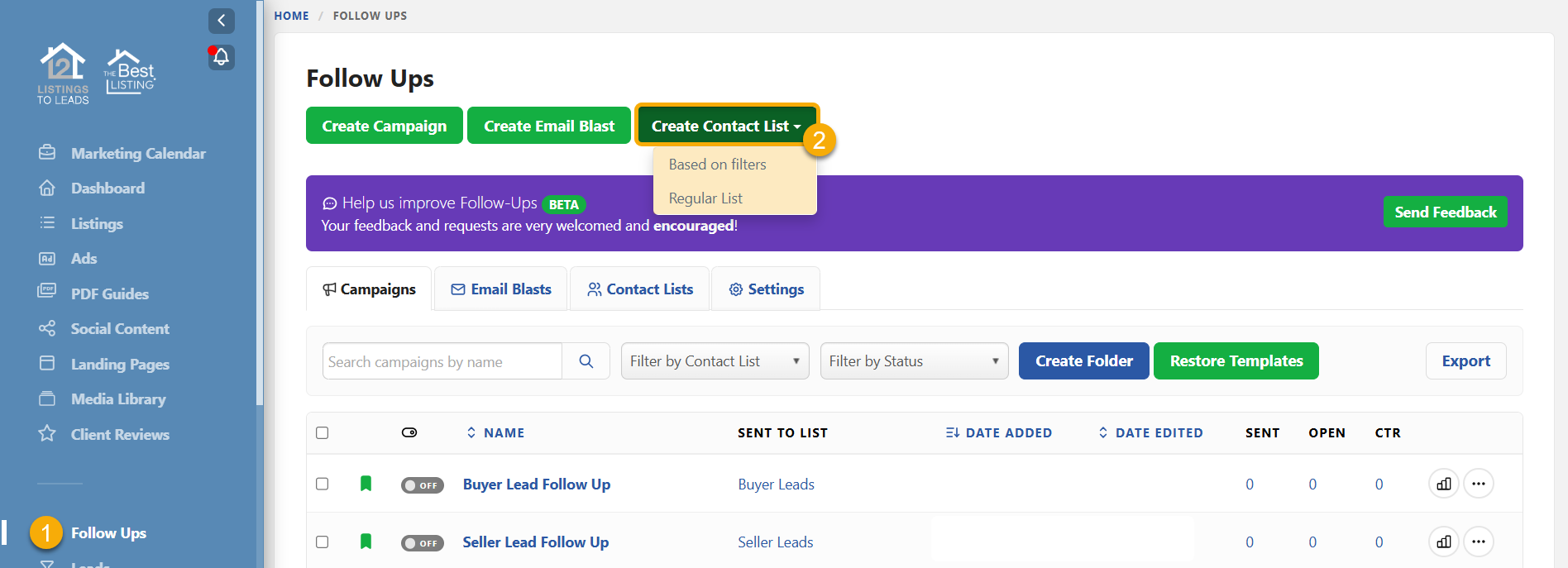
Task: Switch to the Settings tab
Action: 766,289
